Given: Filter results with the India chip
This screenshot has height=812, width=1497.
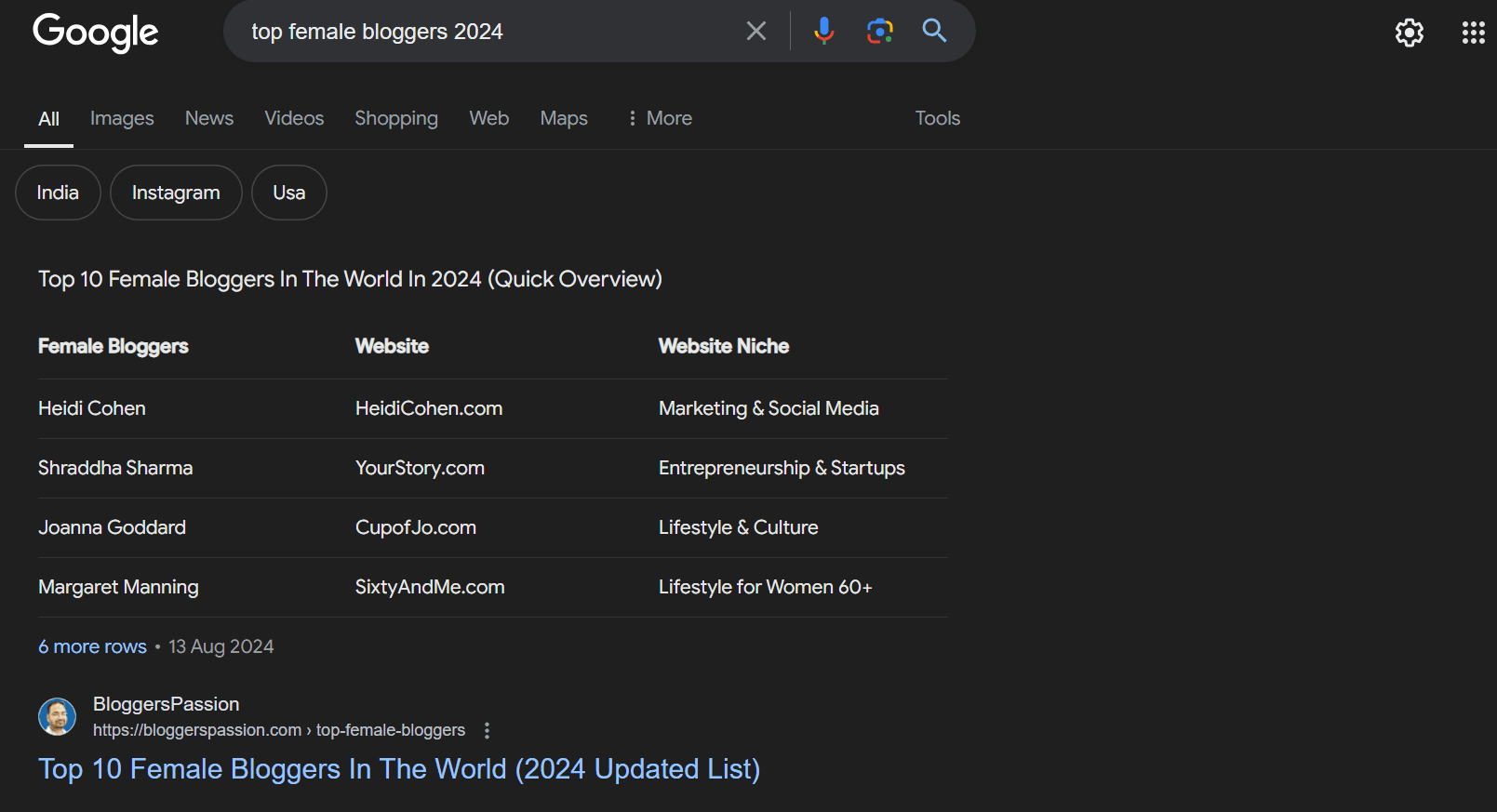Looking at the screenshot, I should pyautogui.click(x=58, y=193).
